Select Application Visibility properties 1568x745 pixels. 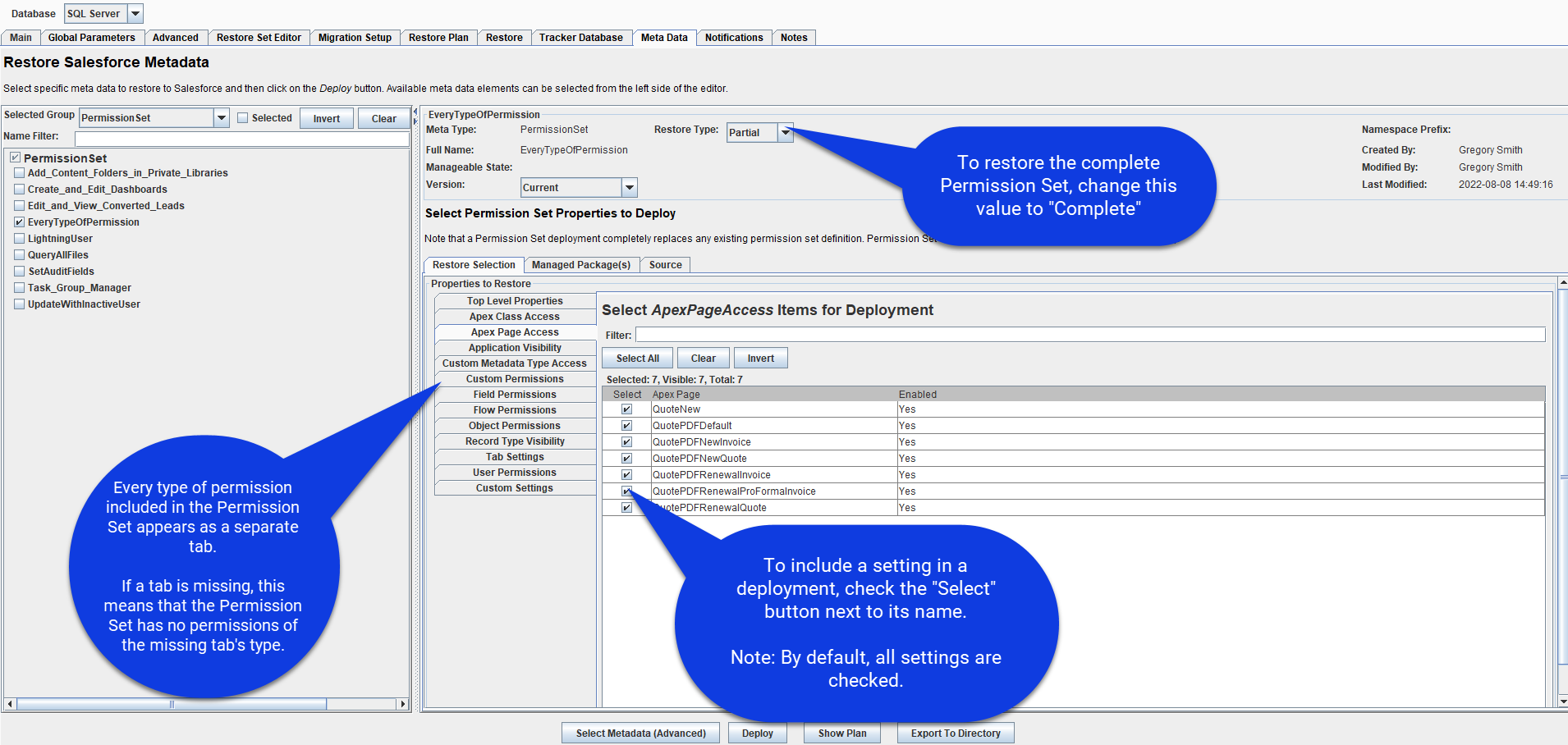click(x=515, y=348)
